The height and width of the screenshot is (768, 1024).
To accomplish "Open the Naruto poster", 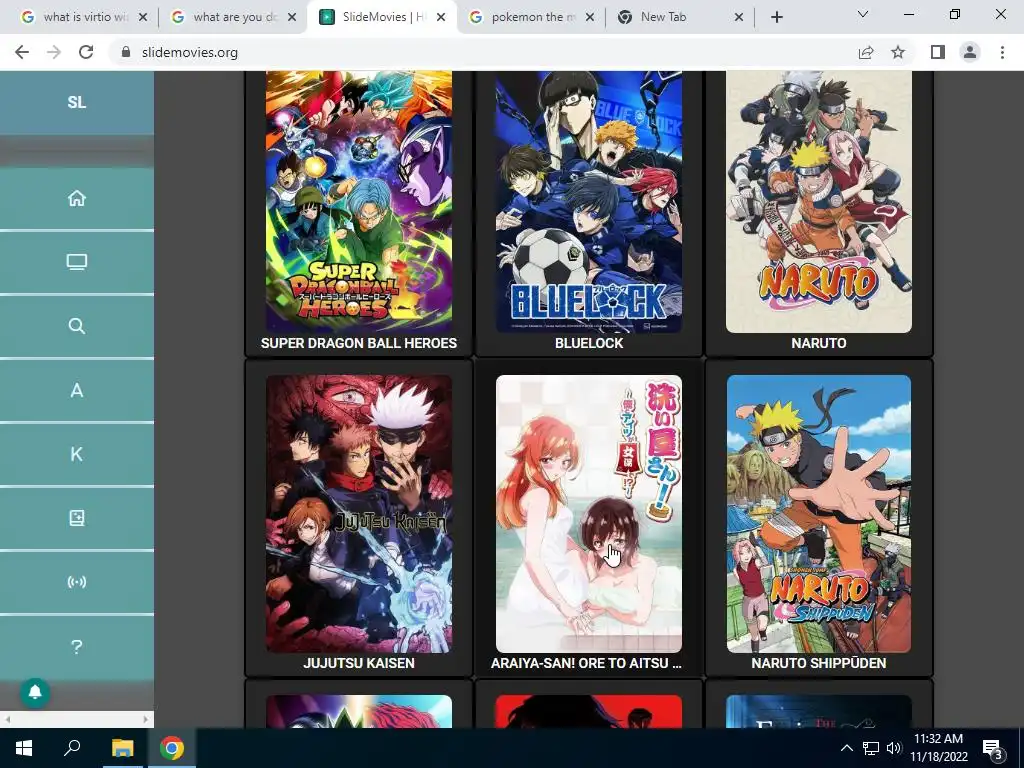I will click(x=819, y=202).
